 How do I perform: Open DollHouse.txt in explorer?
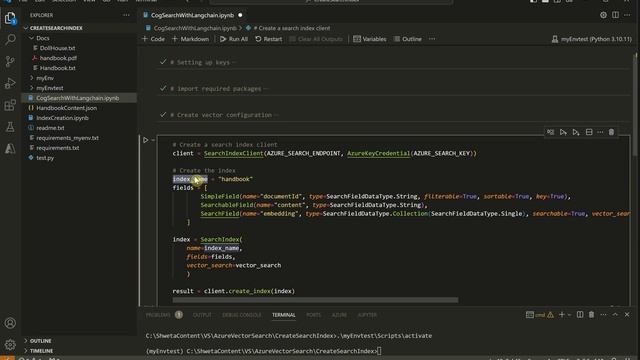[x=57, y=48]
